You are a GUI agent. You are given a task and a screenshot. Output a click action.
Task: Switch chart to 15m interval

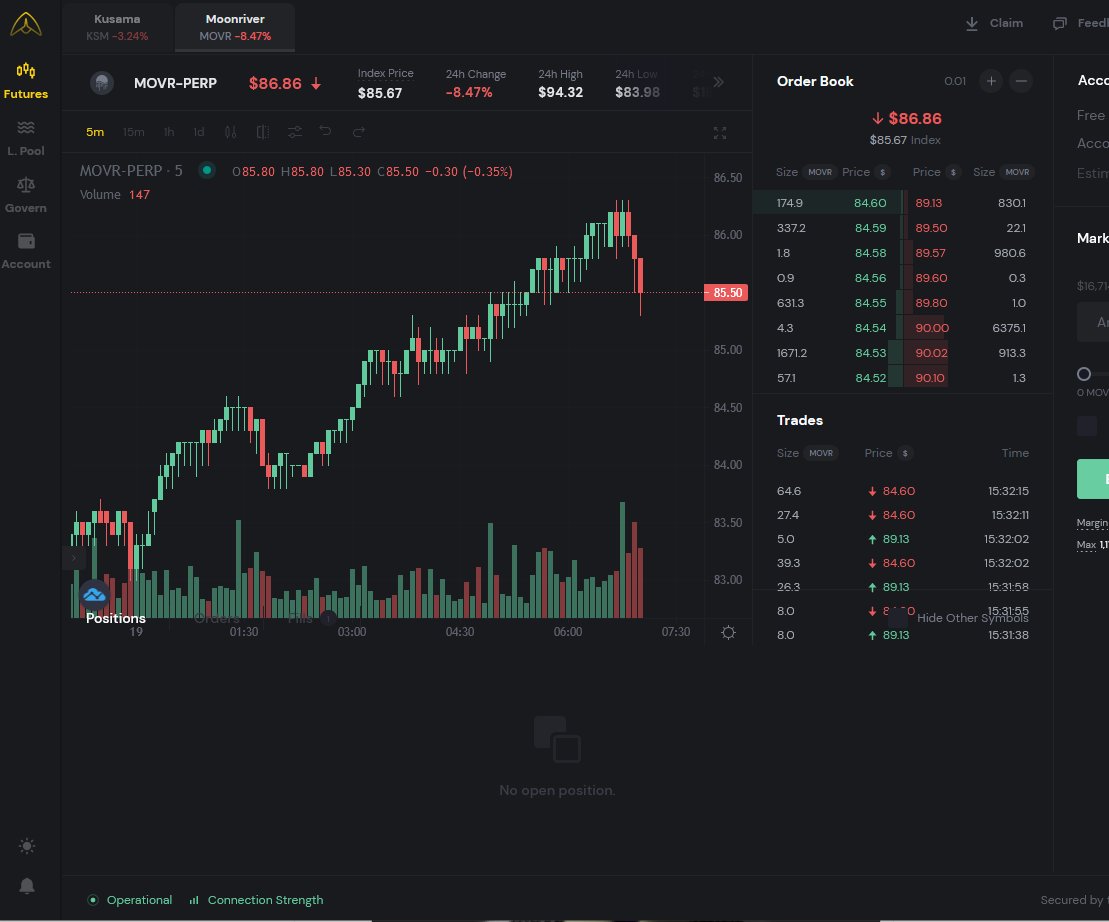point(133,132)
